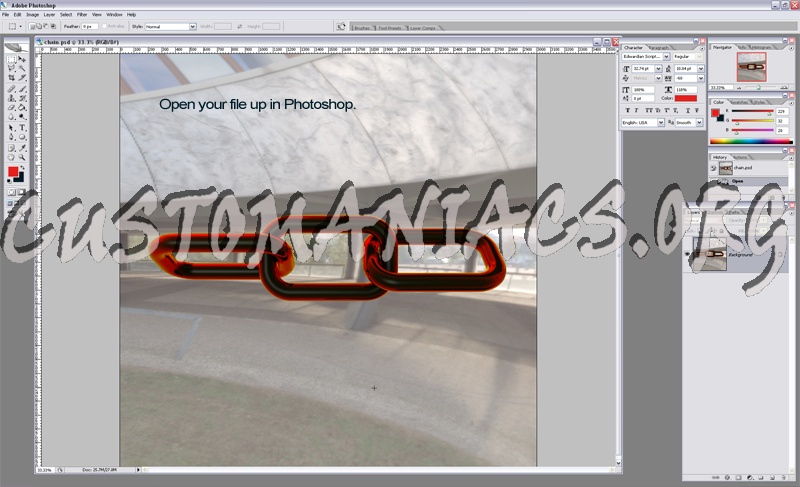Adjust the Navigator zoom slider
The image size is (800, 487).
tap(759, 88)
